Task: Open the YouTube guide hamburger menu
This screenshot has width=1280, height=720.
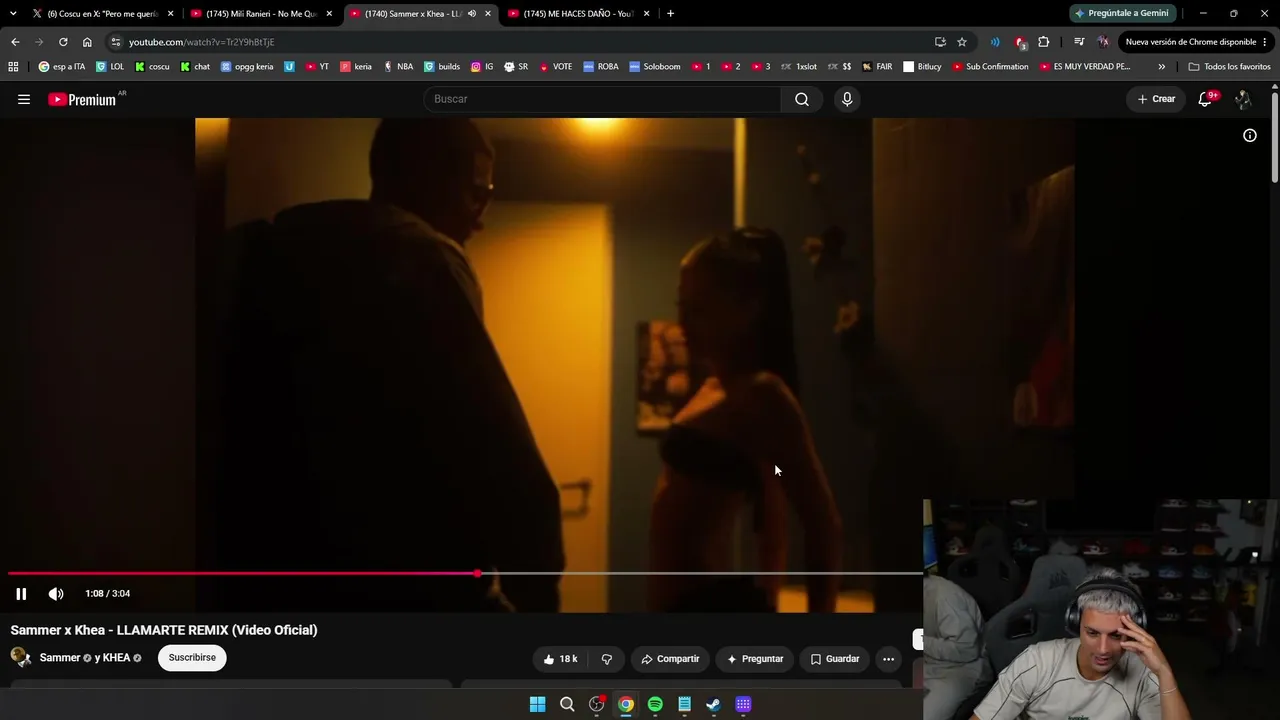Action: click(x=24, y=99)
